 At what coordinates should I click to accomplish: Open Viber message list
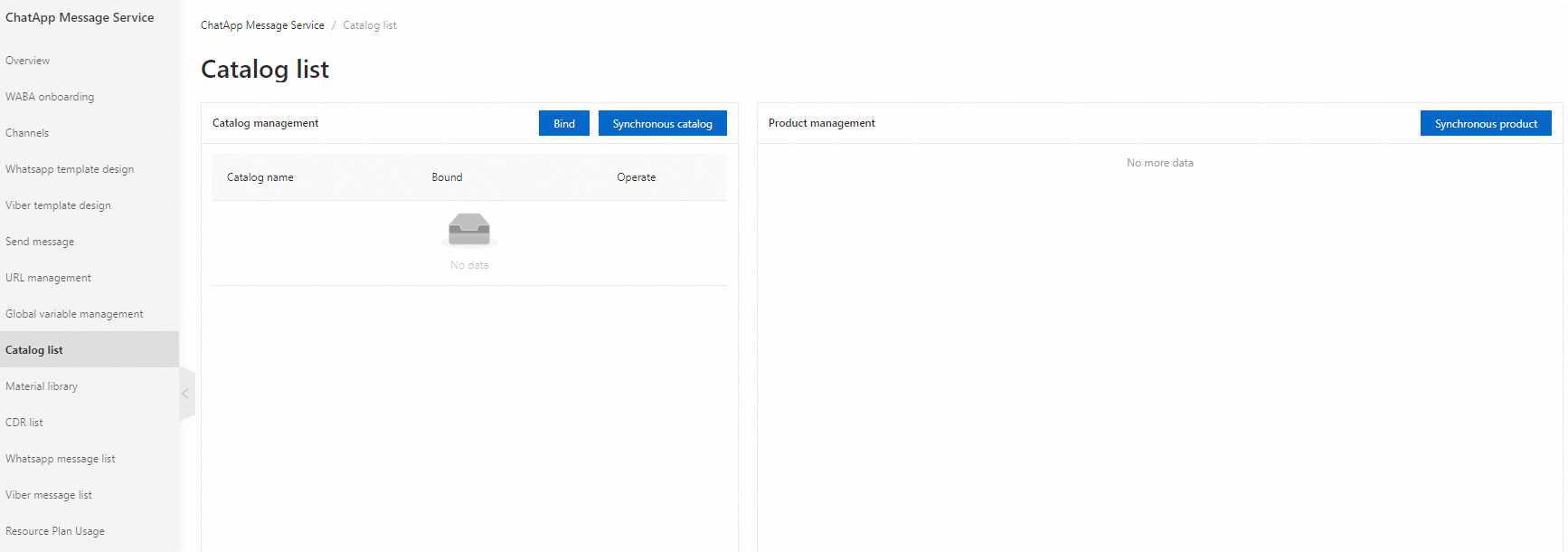tap(49, 495)
